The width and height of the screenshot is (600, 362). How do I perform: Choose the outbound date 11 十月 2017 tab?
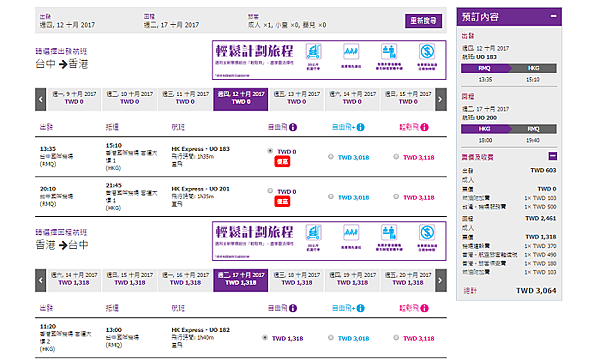(185, 99)
